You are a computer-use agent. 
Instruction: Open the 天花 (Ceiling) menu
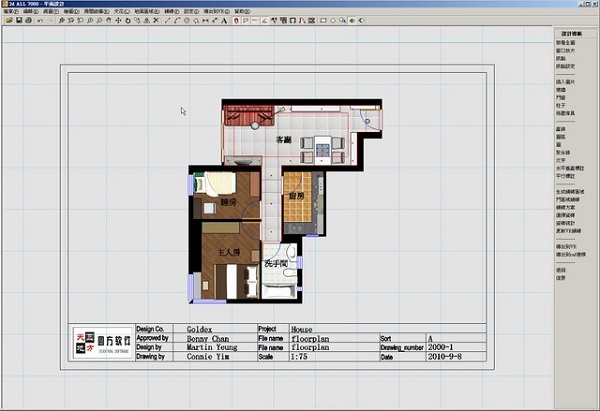click(120, 11)
